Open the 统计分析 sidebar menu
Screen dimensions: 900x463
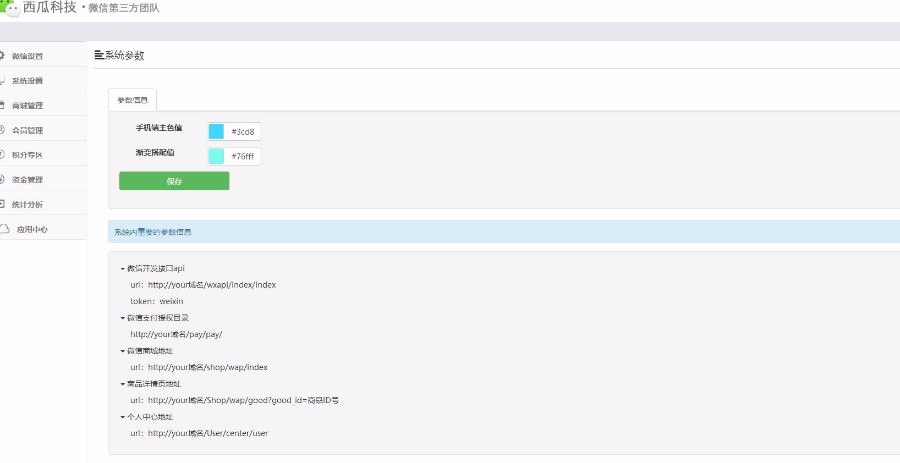42,204
